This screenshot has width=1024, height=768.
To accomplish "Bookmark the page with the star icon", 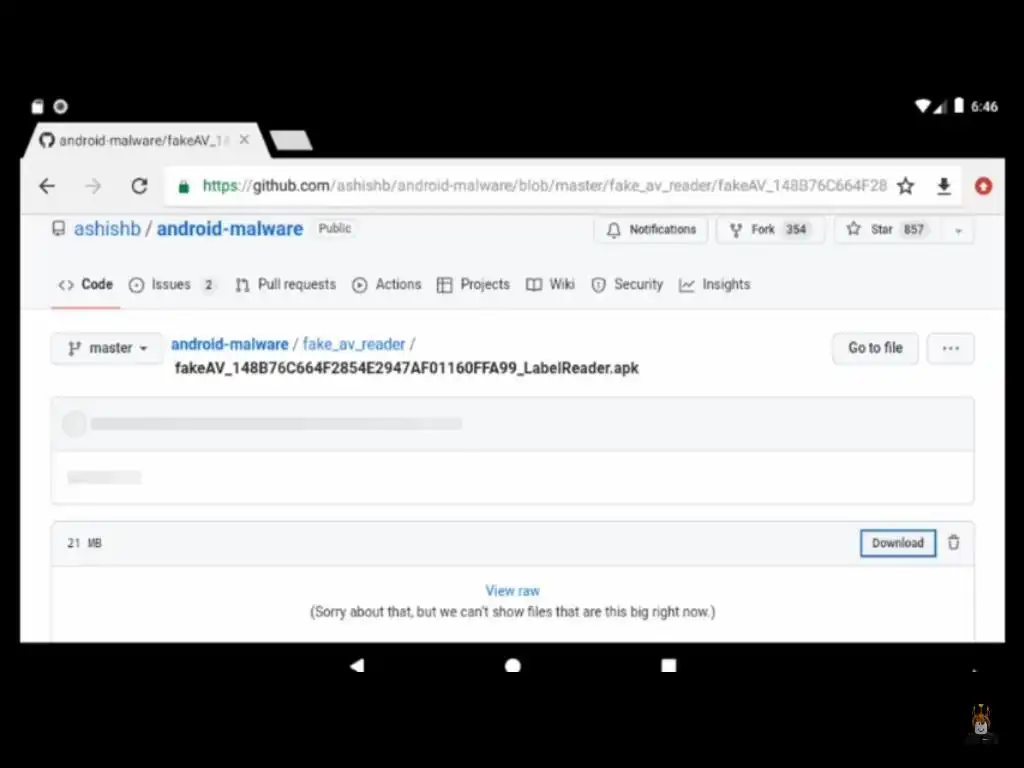I will (905, 186).
